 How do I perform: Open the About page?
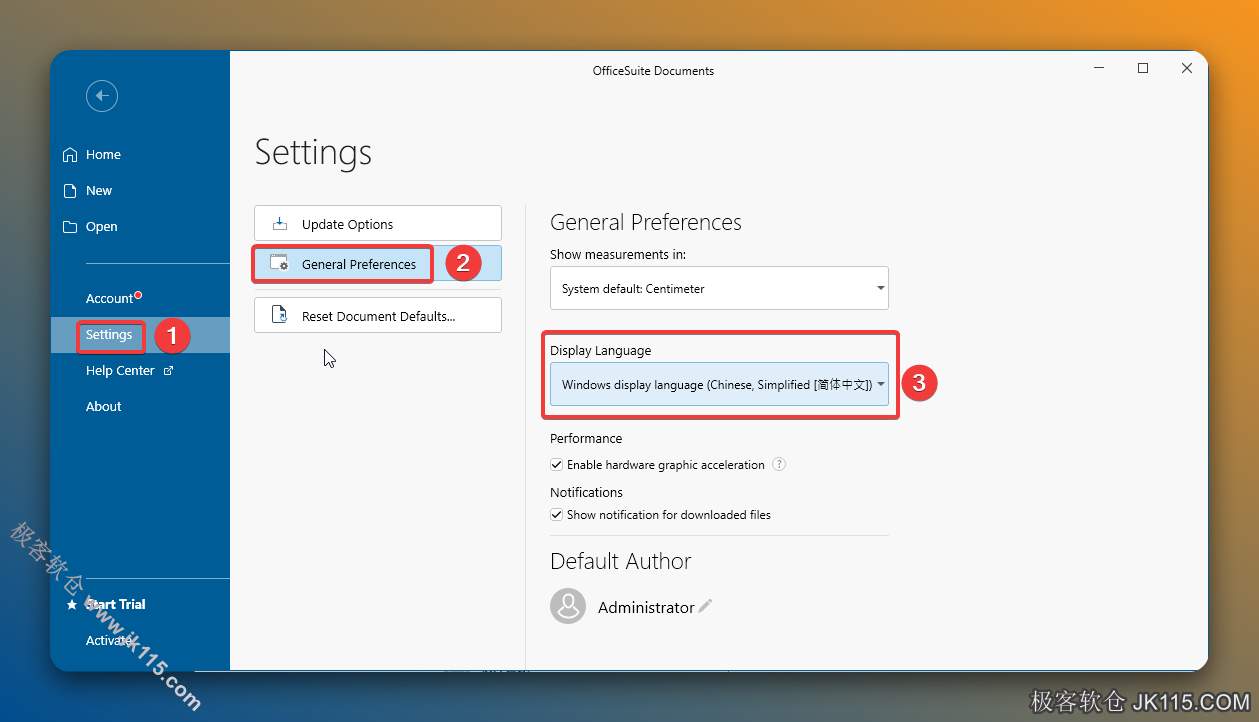coord(104,407)
